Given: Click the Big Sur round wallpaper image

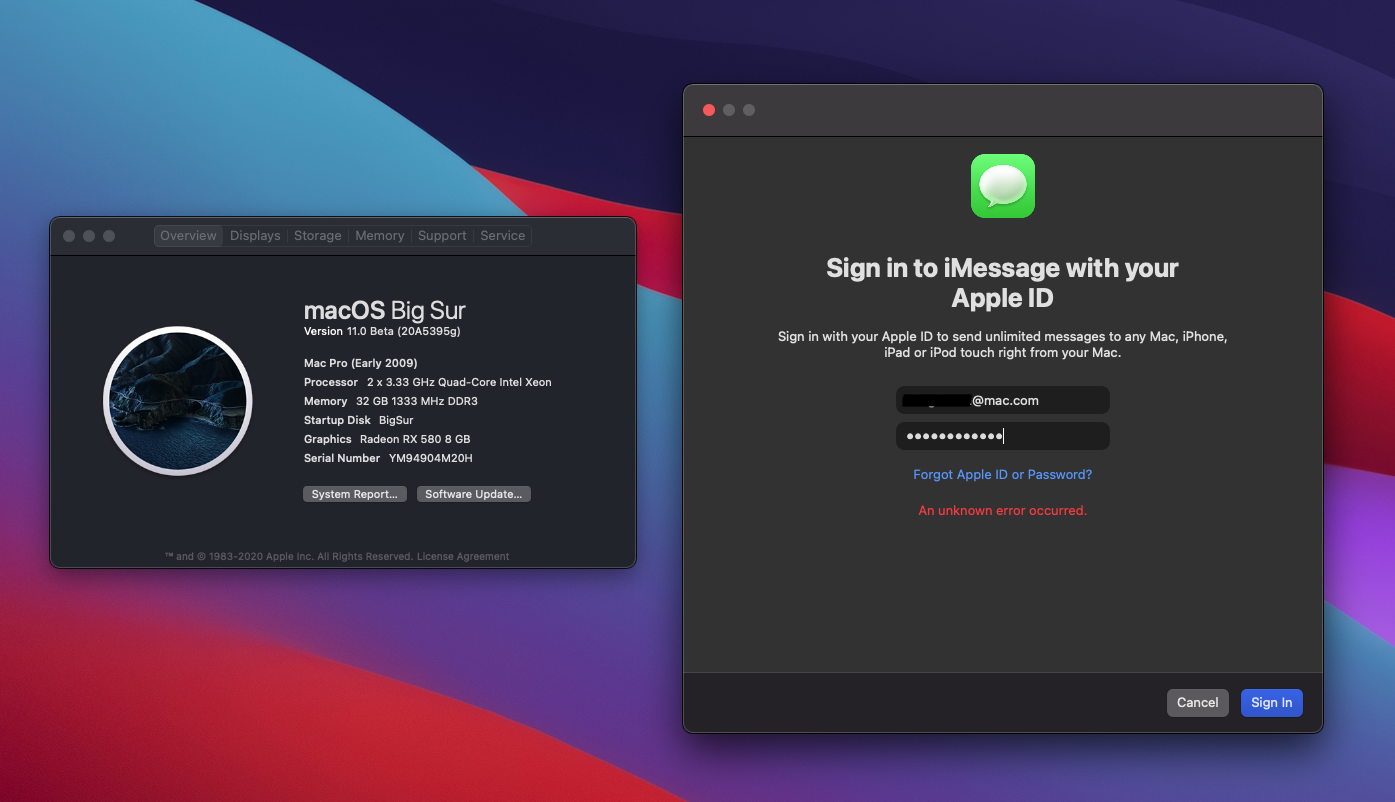Looking at the screenshot, I should click(178, 401).
